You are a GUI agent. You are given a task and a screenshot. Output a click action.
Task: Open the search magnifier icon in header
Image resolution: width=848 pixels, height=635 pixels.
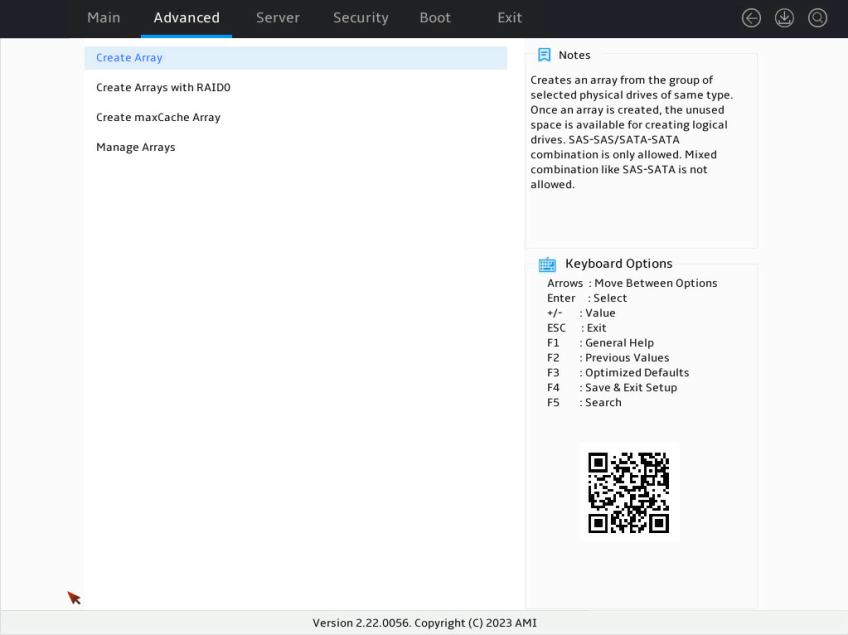click(817, 18)
